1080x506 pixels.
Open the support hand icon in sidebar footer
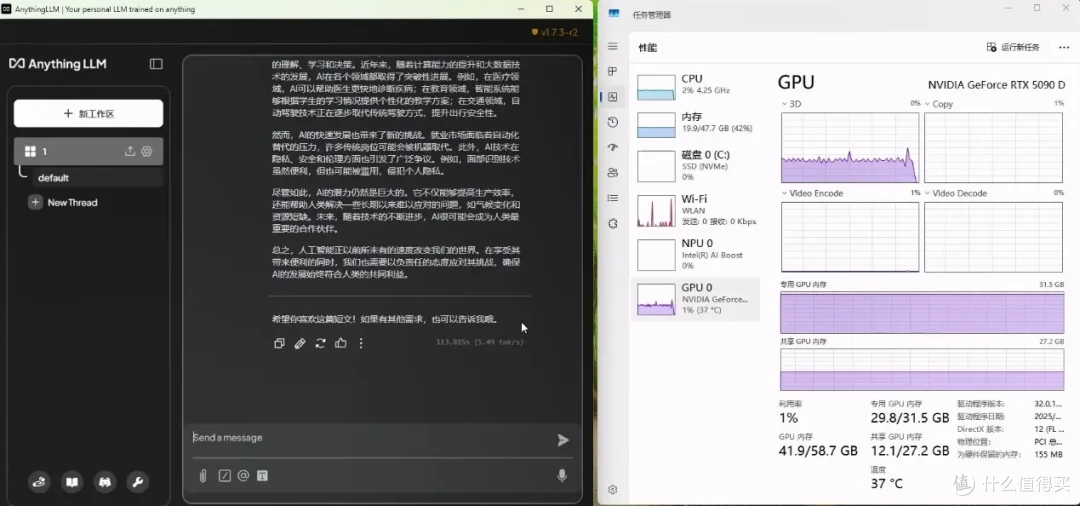coord(39,482)
